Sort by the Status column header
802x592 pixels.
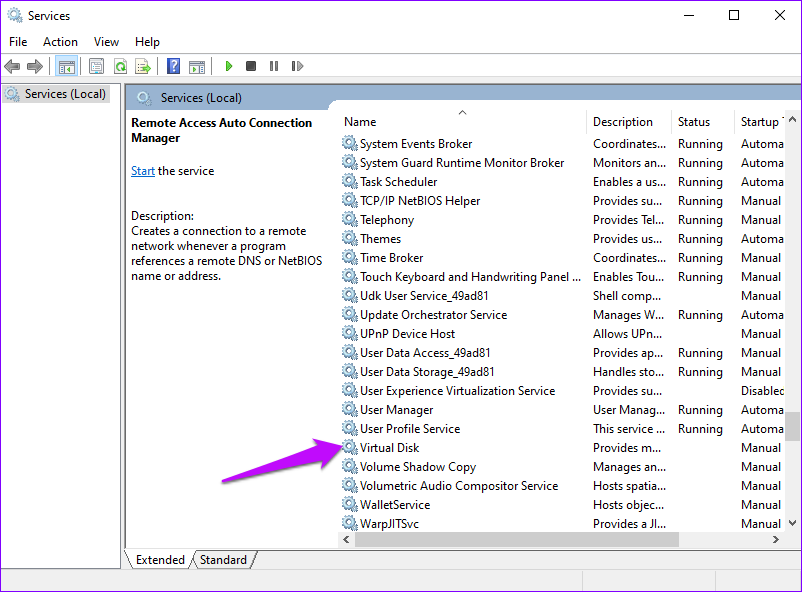702,122
